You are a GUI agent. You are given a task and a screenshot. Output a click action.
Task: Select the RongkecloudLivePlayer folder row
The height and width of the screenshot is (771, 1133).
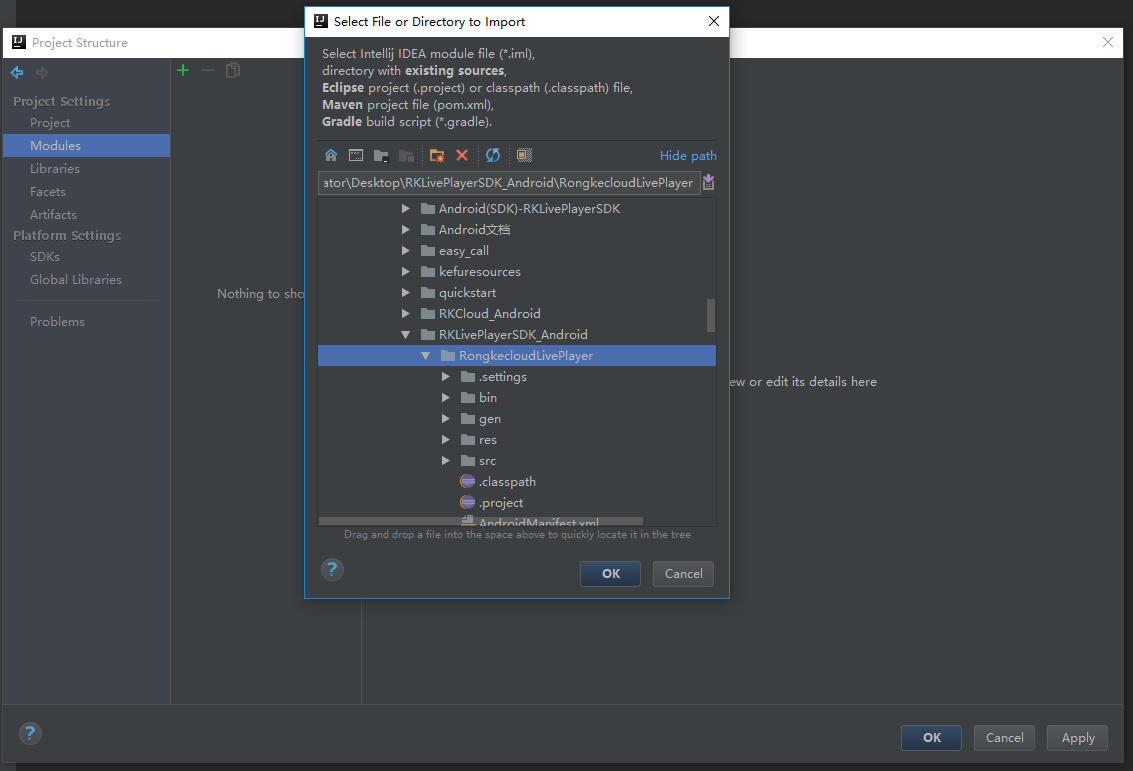pos(517,356)
